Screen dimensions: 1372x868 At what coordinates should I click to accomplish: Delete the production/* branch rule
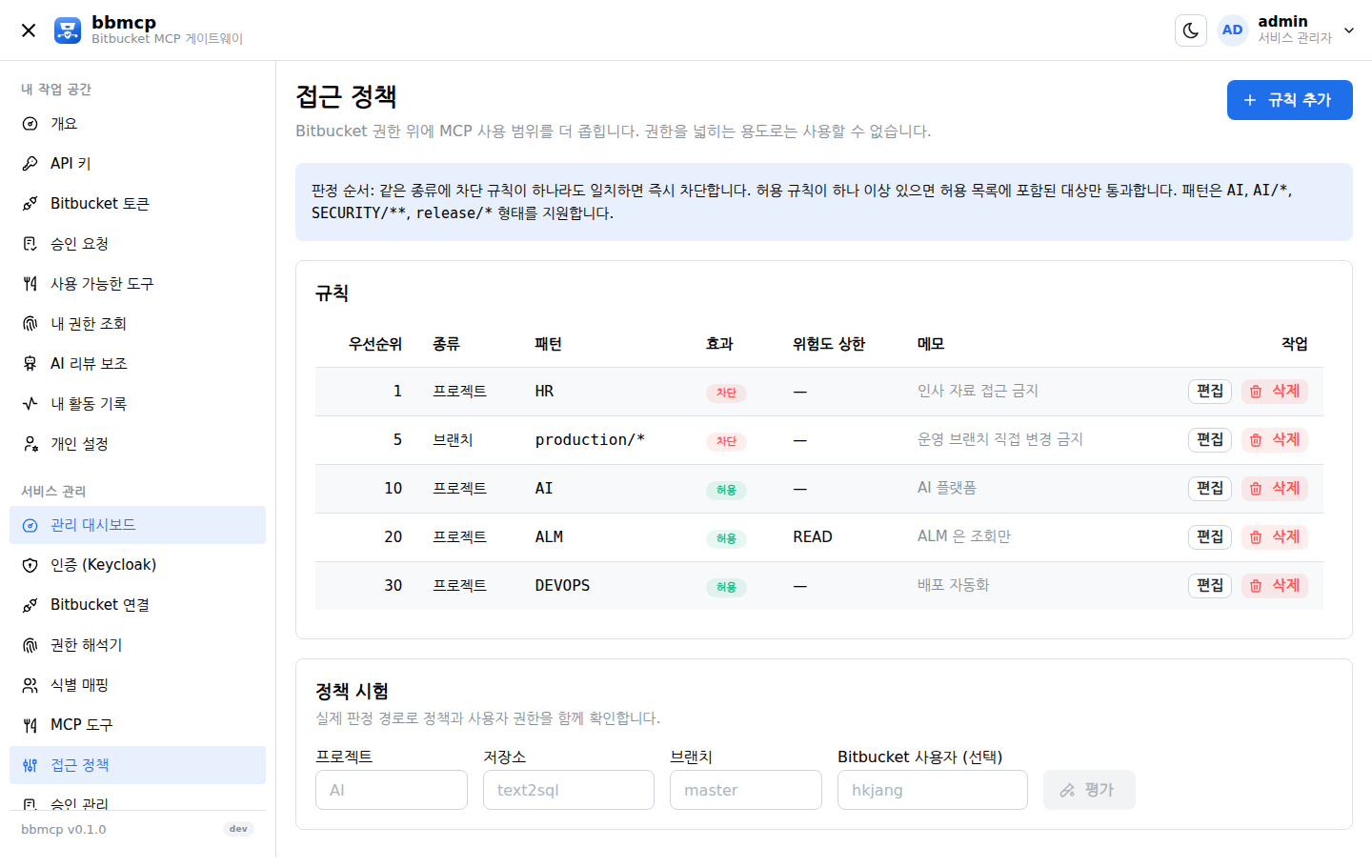point(1274,440)
